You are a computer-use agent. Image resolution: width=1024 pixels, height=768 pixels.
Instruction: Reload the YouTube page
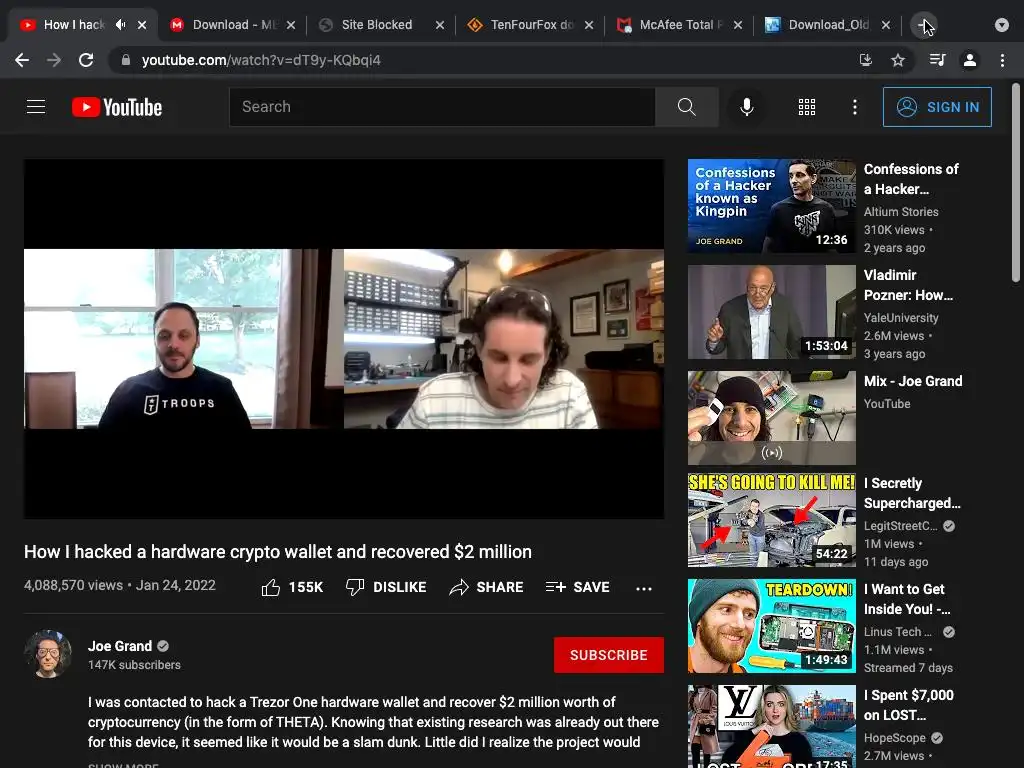pos(86,60)
